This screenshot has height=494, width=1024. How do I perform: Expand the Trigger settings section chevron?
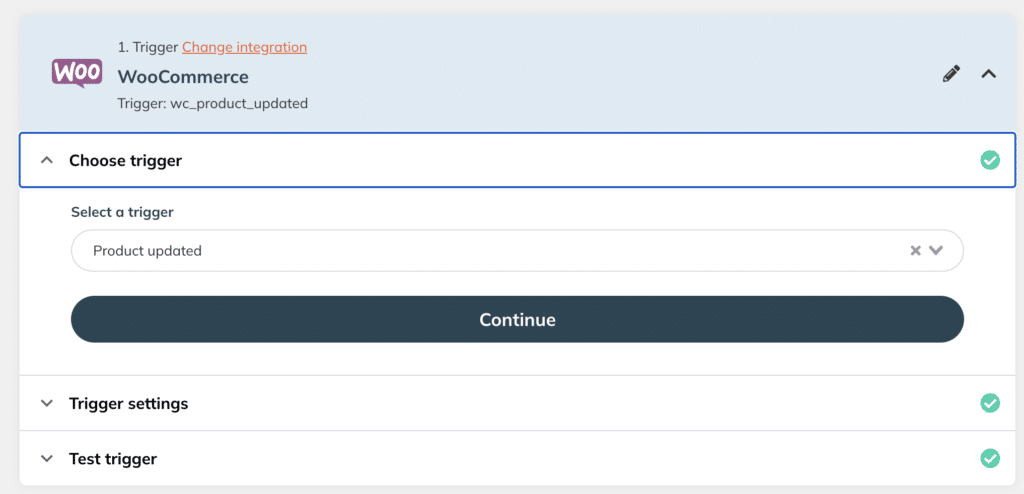46,403
